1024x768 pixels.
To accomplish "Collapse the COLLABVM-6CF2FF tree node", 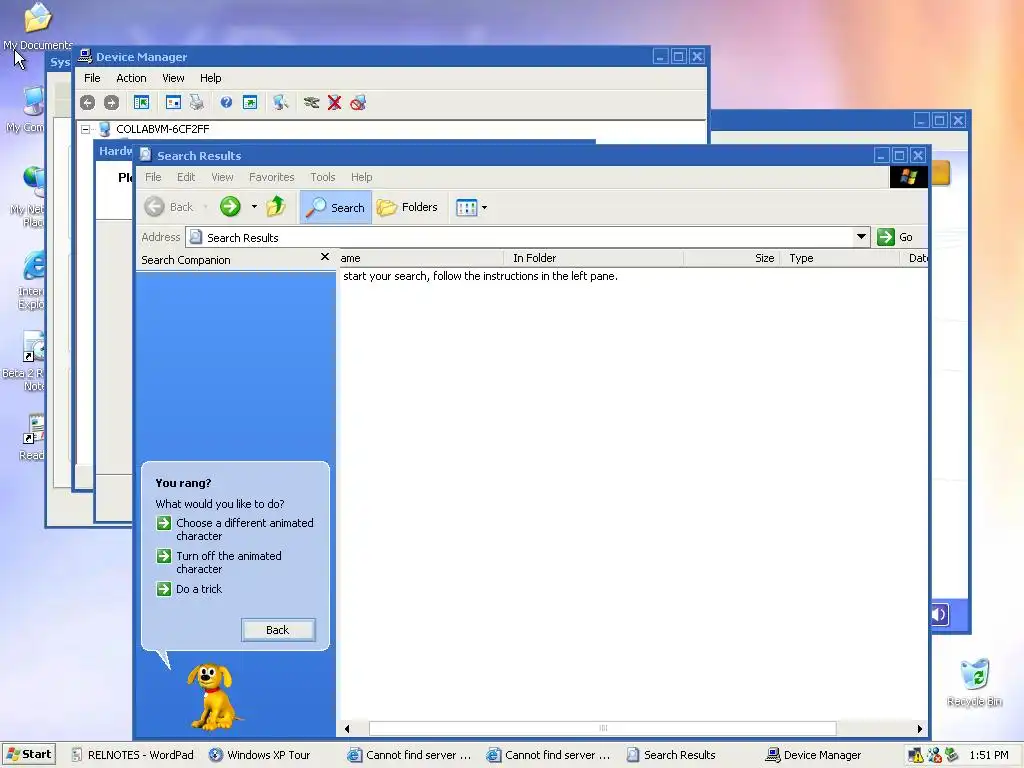I will point(85,129).
